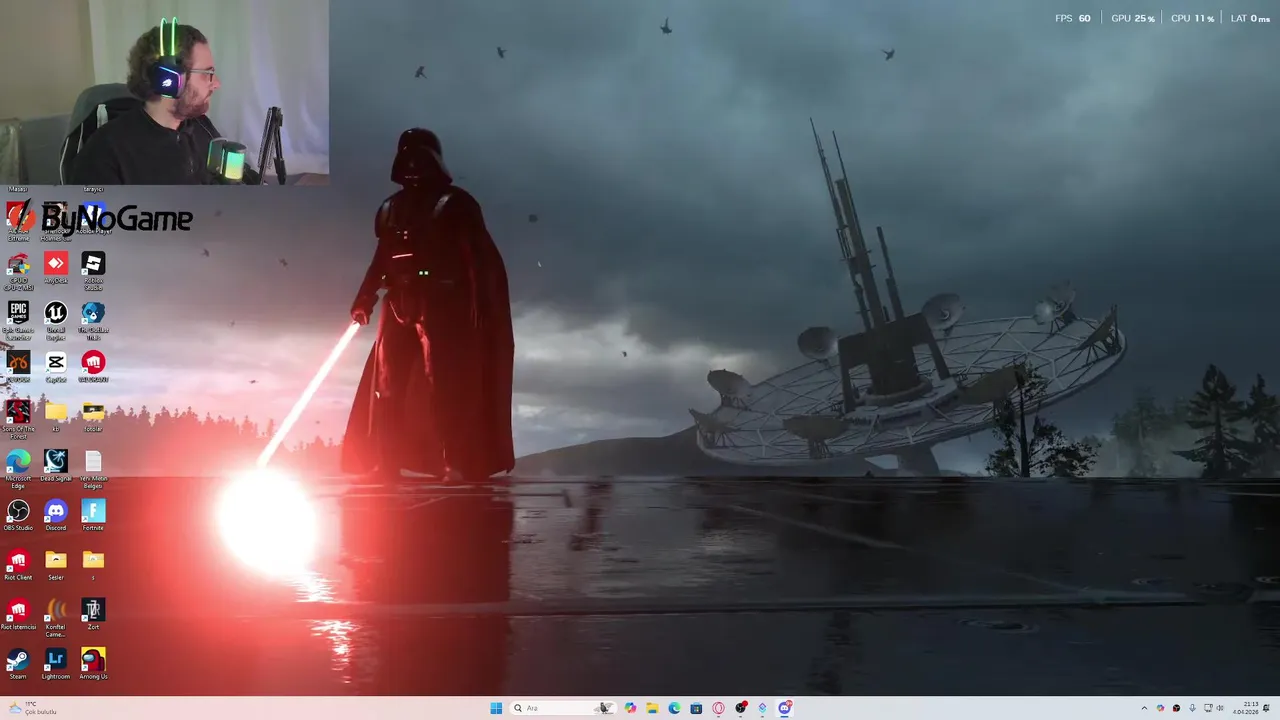Open Microsoft Edge from the taskbar
This screenshot has width=1280, height=720.
click(x=674, y=708)
